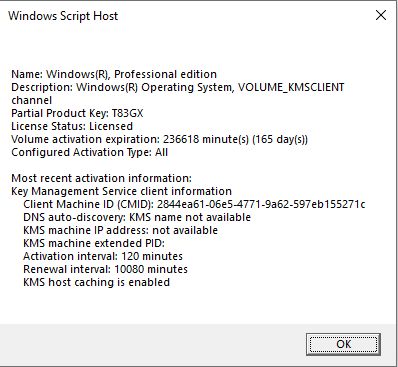The image size is (398, 367).
Task: Click the Renewal interval: 10080 minutes line
Action: pyautogui.click(x=105, y=269)
